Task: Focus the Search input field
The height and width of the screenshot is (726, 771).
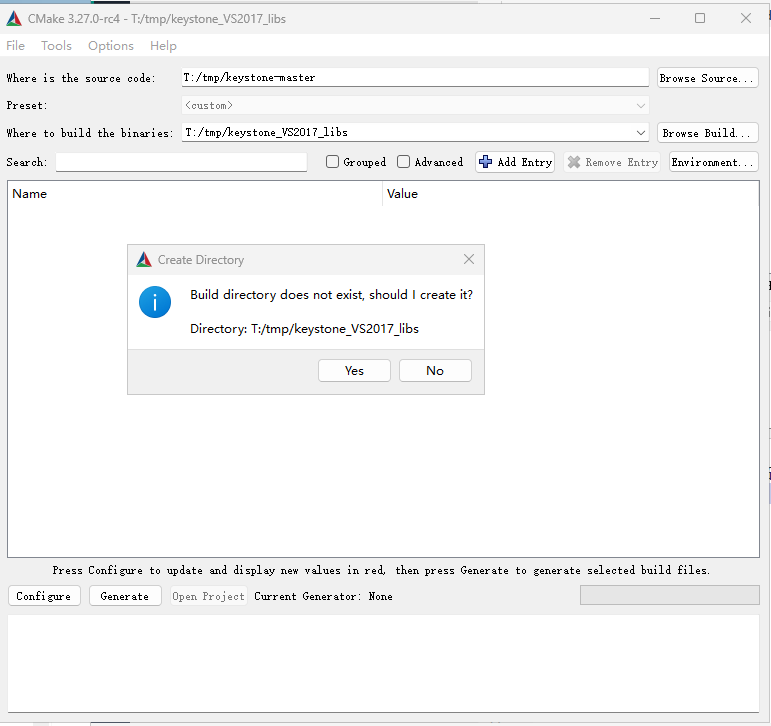Action: 181,162
